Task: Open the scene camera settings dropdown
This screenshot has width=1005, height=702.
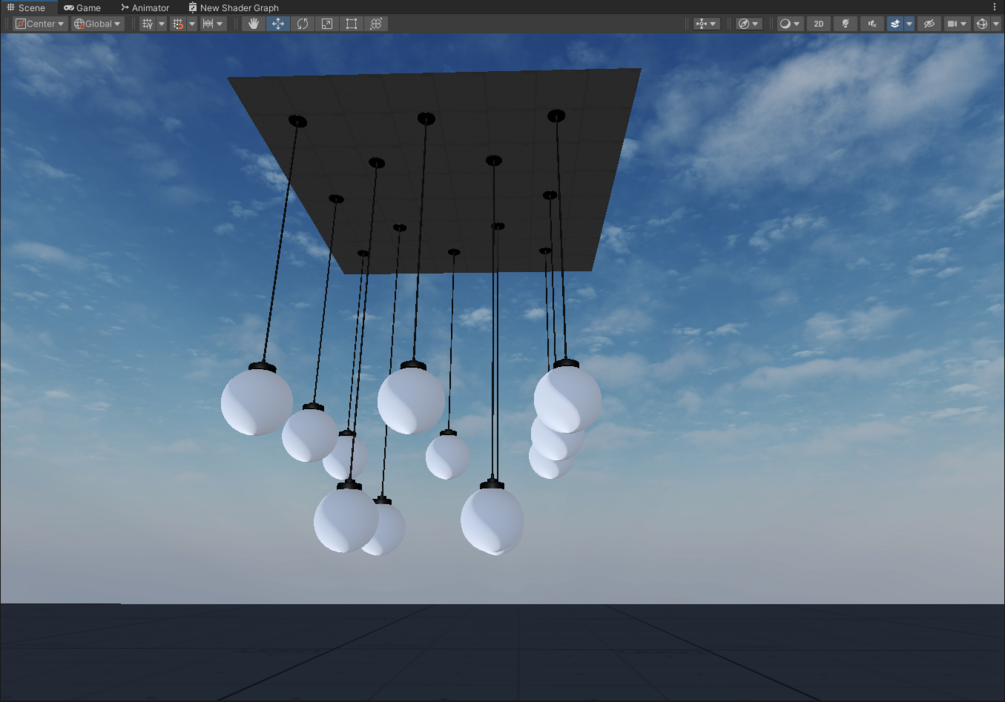Action: [956, 24]
